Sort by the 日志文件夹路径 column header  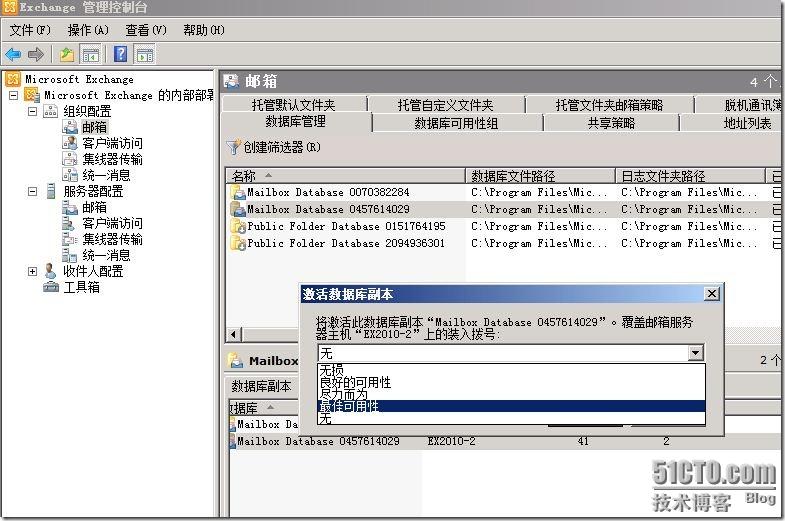tap(690, 176)
